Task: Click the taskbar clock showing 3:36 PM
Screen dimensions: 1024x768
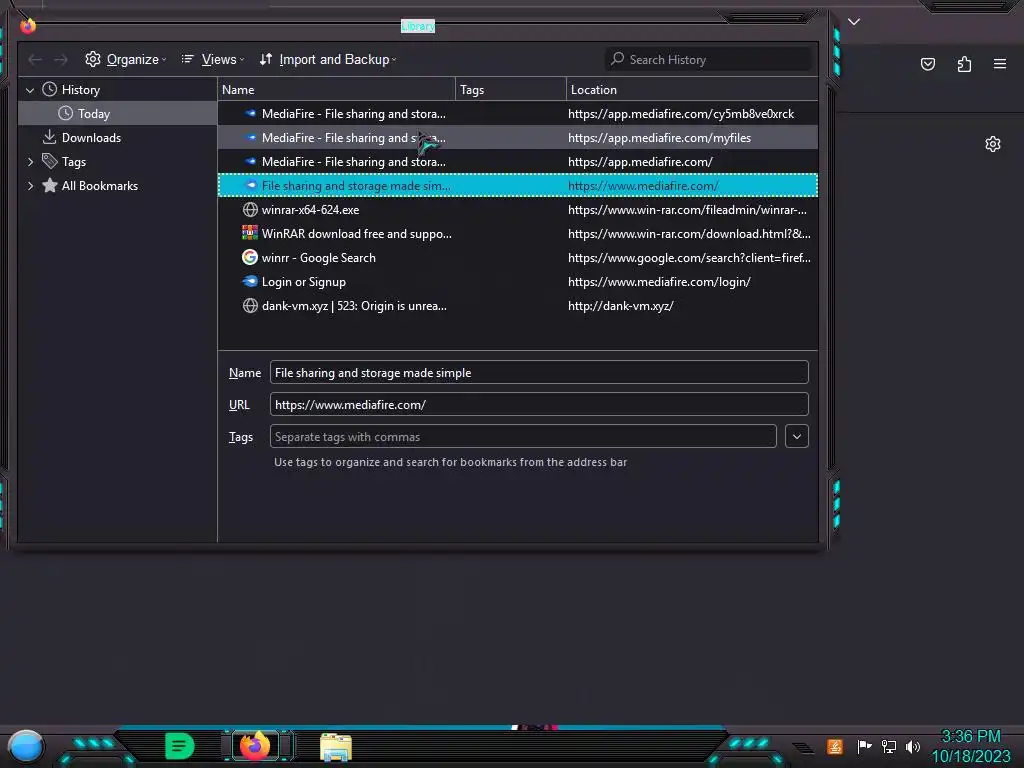Action: pos(970,746)
